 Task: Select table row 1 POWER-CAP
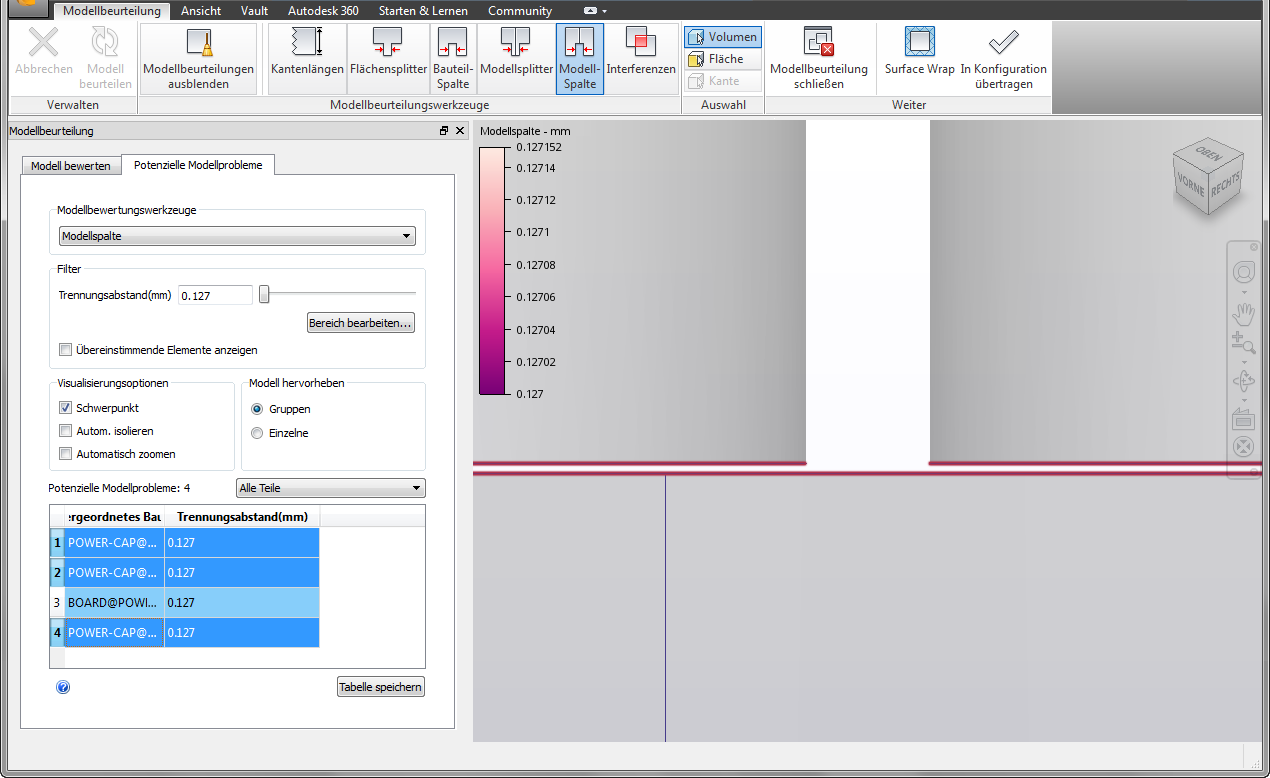click(x=185, y=542)
